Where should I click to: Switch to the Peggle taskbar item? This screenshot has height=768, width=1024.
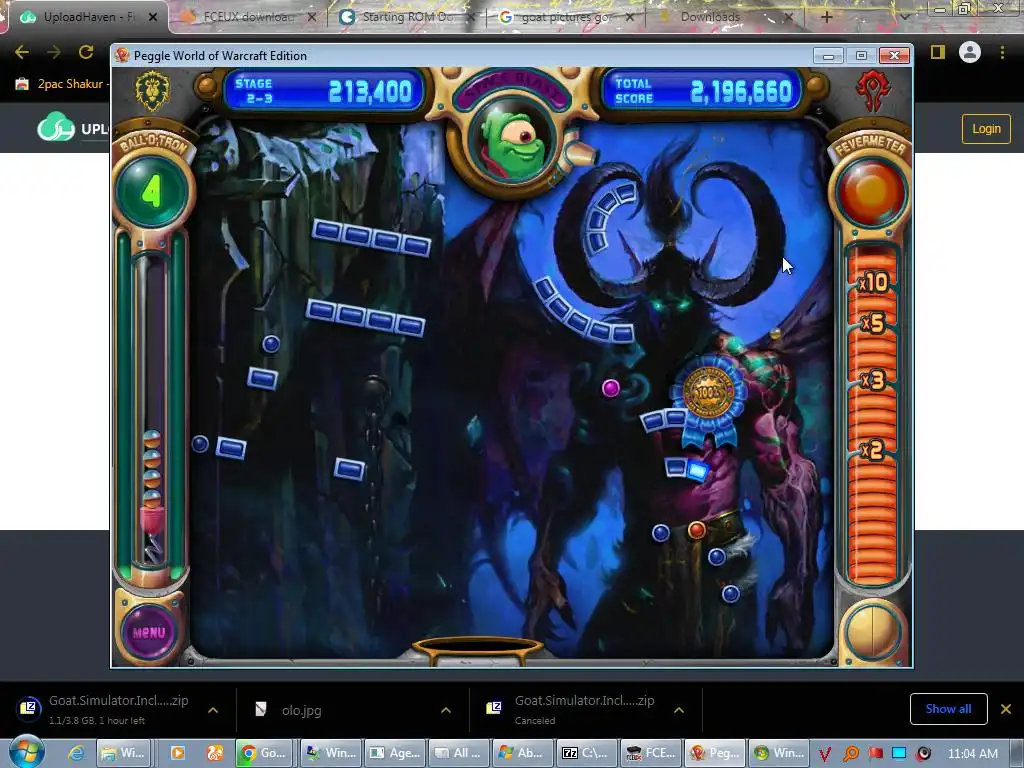coord(714,753)
